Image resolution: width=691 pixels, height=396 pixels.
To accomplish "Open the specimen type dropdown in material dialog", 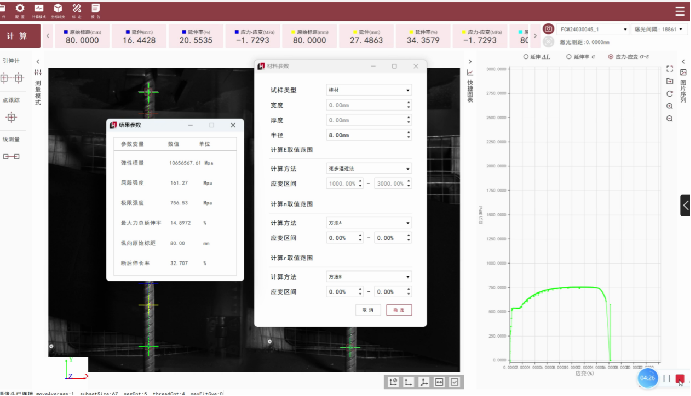I will 369,90.
